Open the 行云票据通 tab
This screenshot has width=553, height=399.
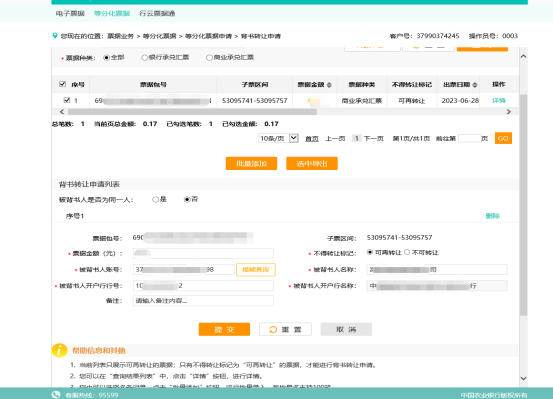coord(157,13)
